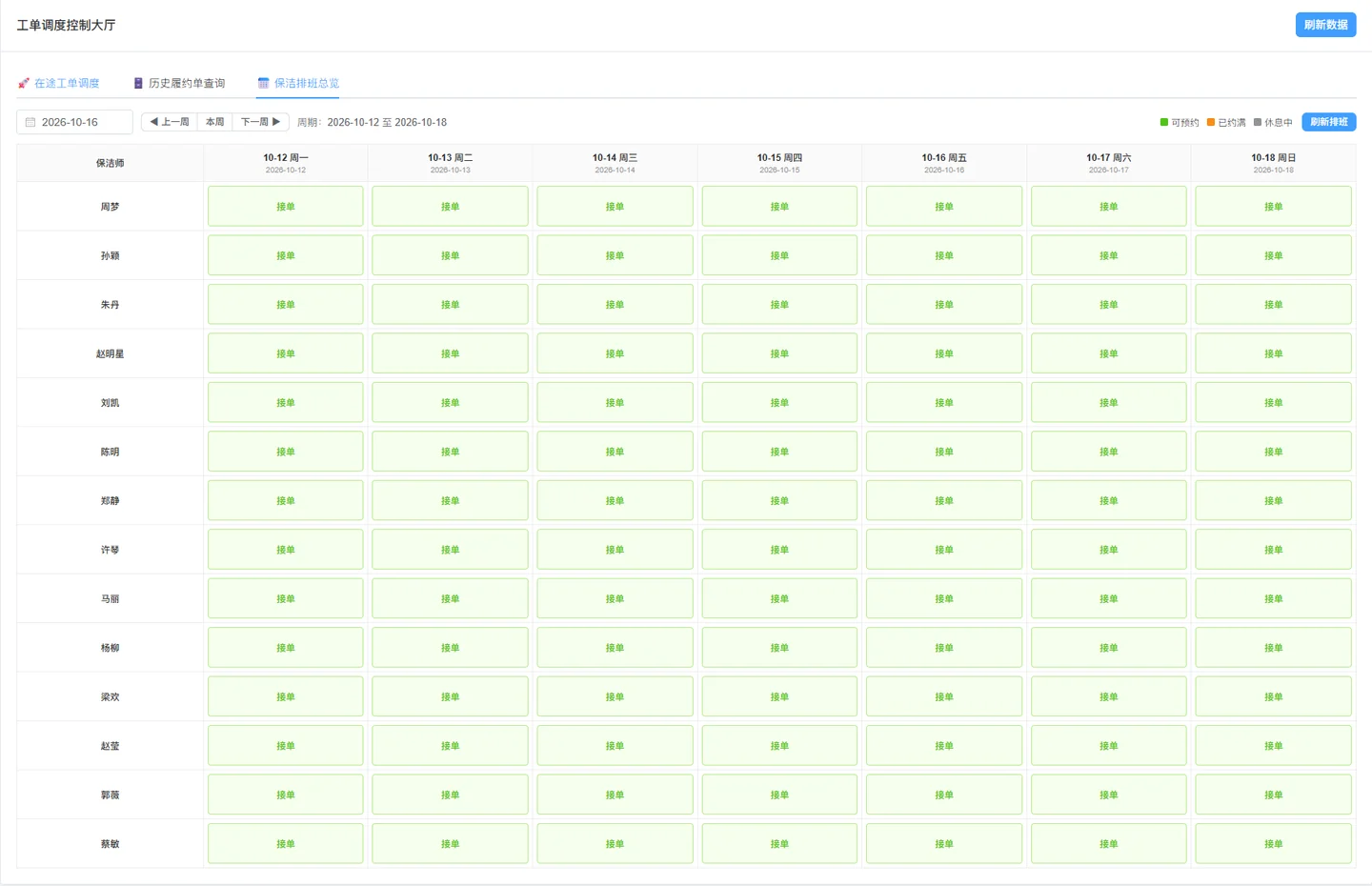1372x886 pixels.
Task: Click the cleaner name 梁欢
Action: [111, 697]
